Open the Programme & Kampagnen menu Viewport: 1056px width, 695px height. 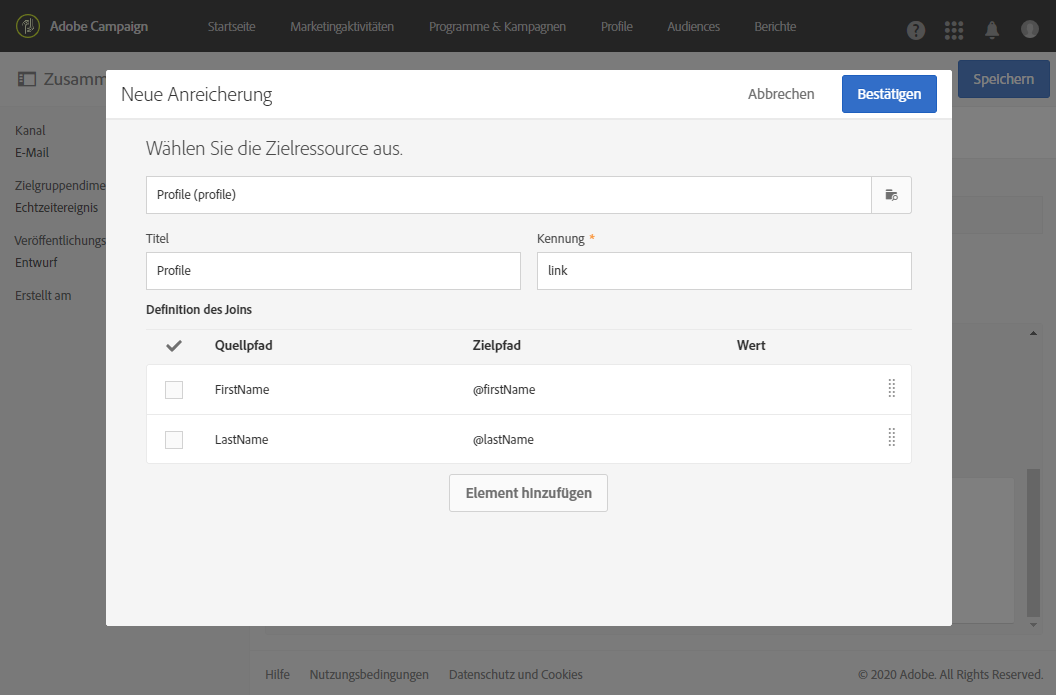tap(497, 27)
